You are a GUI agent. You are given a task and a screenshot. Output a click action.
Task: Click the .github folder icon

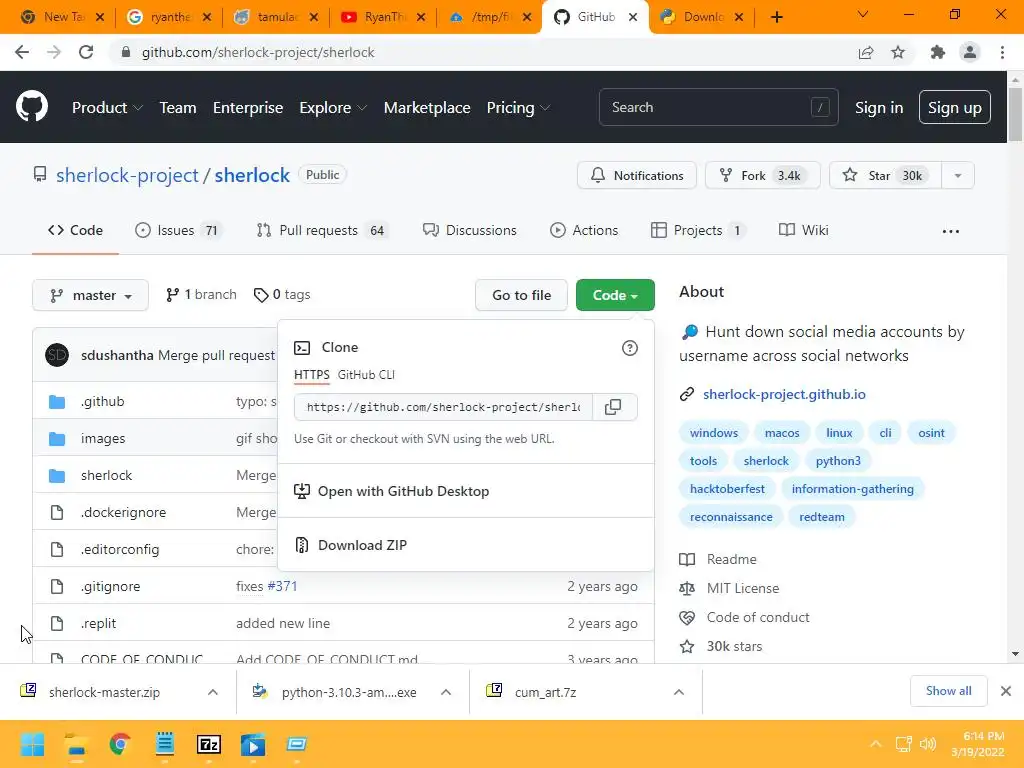coord(57,402)
